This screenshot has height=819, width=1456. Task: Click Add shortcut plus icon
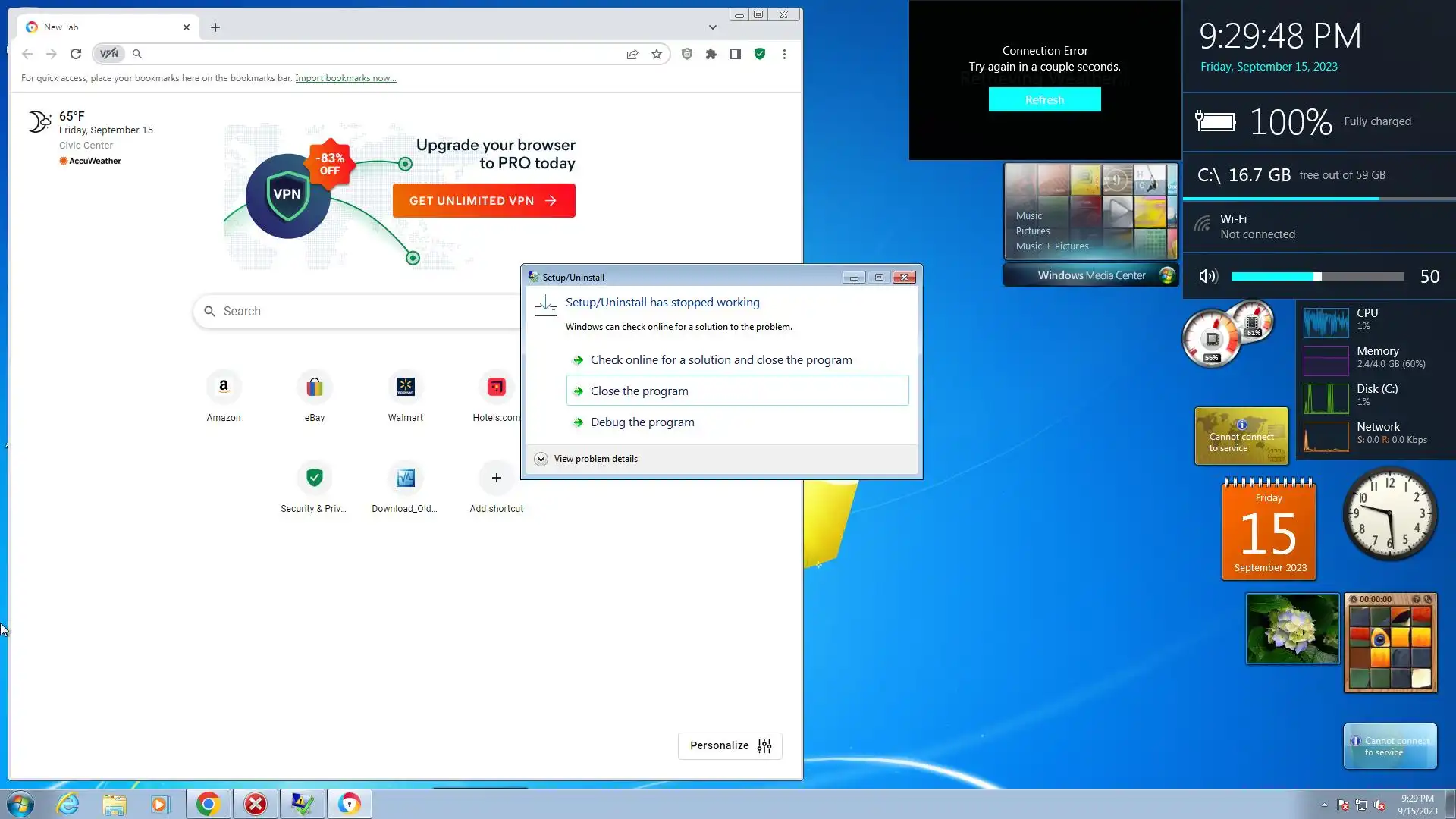(496, 478)
